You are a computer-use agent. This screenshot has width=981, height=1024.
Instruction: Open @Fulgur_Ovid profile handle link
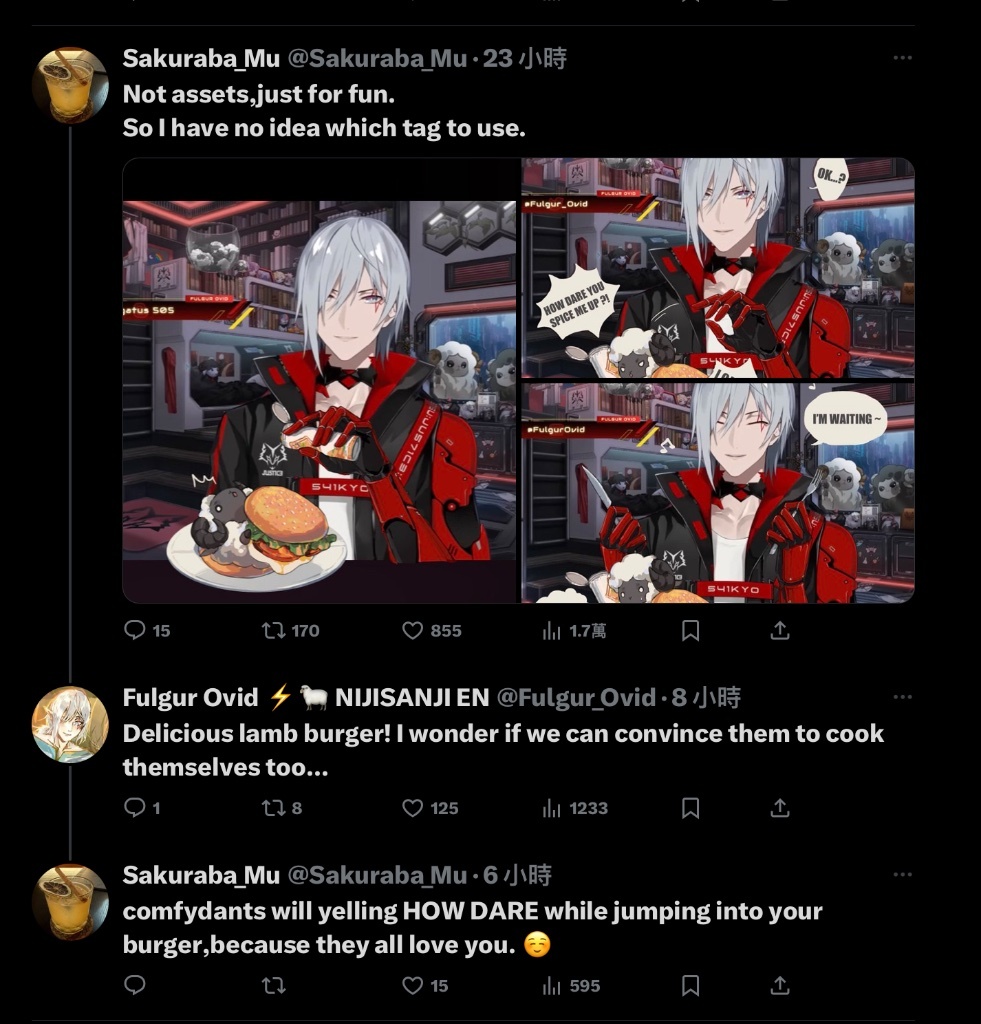pyautogui.click(x=576, y=697)
